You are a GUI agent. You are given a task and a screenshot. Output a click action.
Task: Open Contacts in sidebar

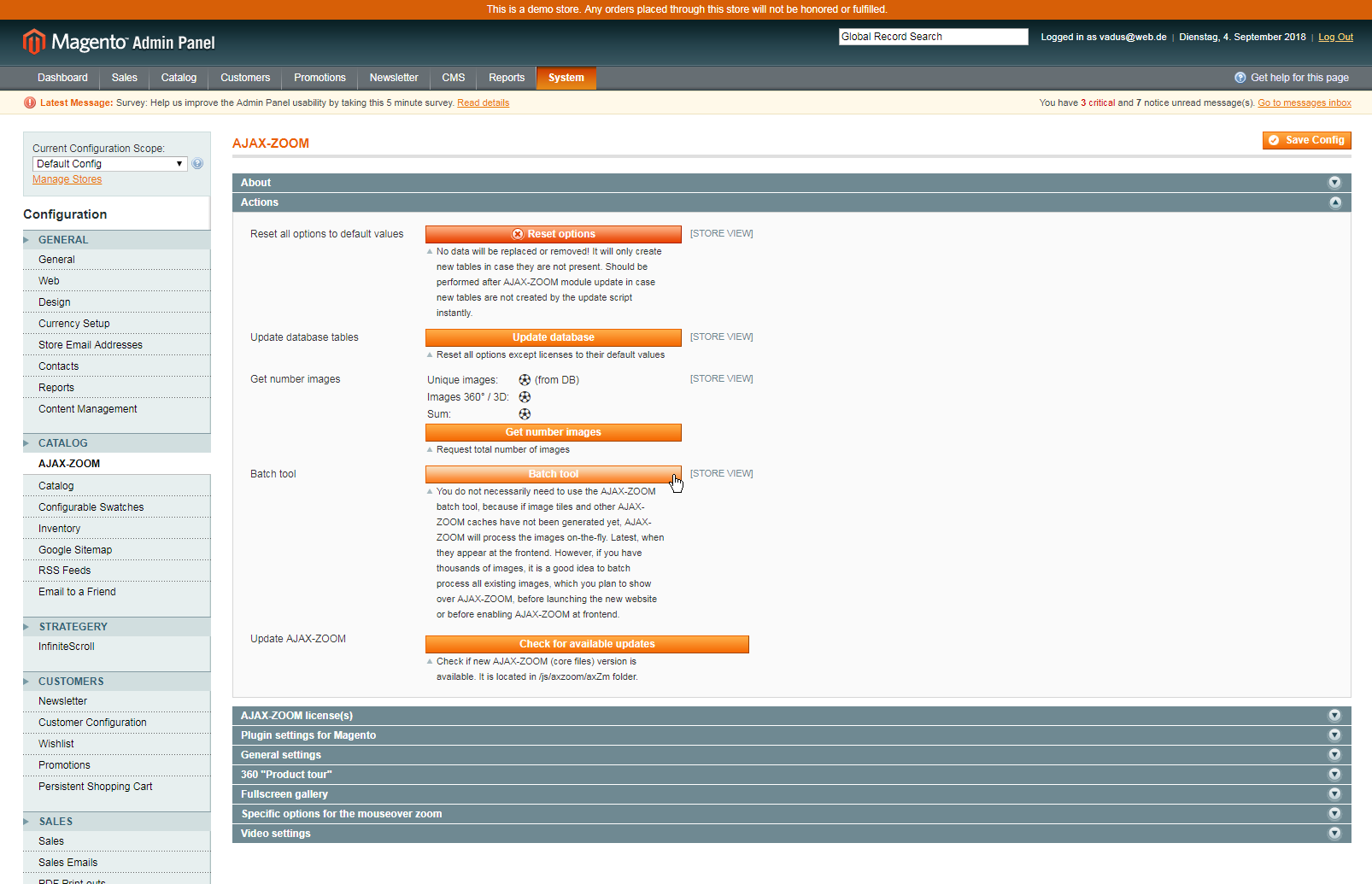(116, 366)
